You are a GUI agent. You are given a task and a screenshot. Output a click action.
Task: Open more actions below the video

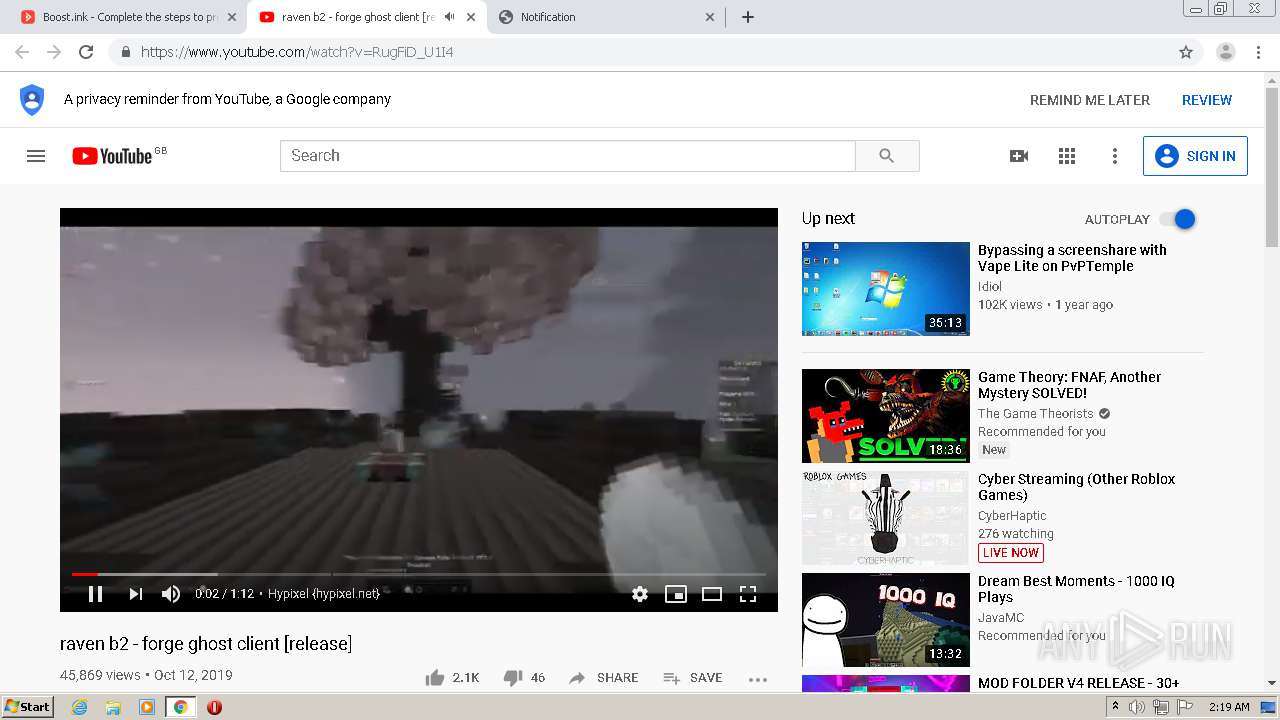758,679
